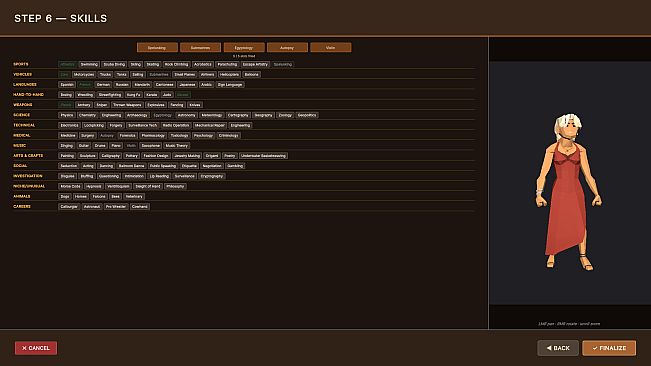The height and width of the screenshot is (366, 651).
Task: Pick the Archaeology science skill
Action: tap(137, 115)
